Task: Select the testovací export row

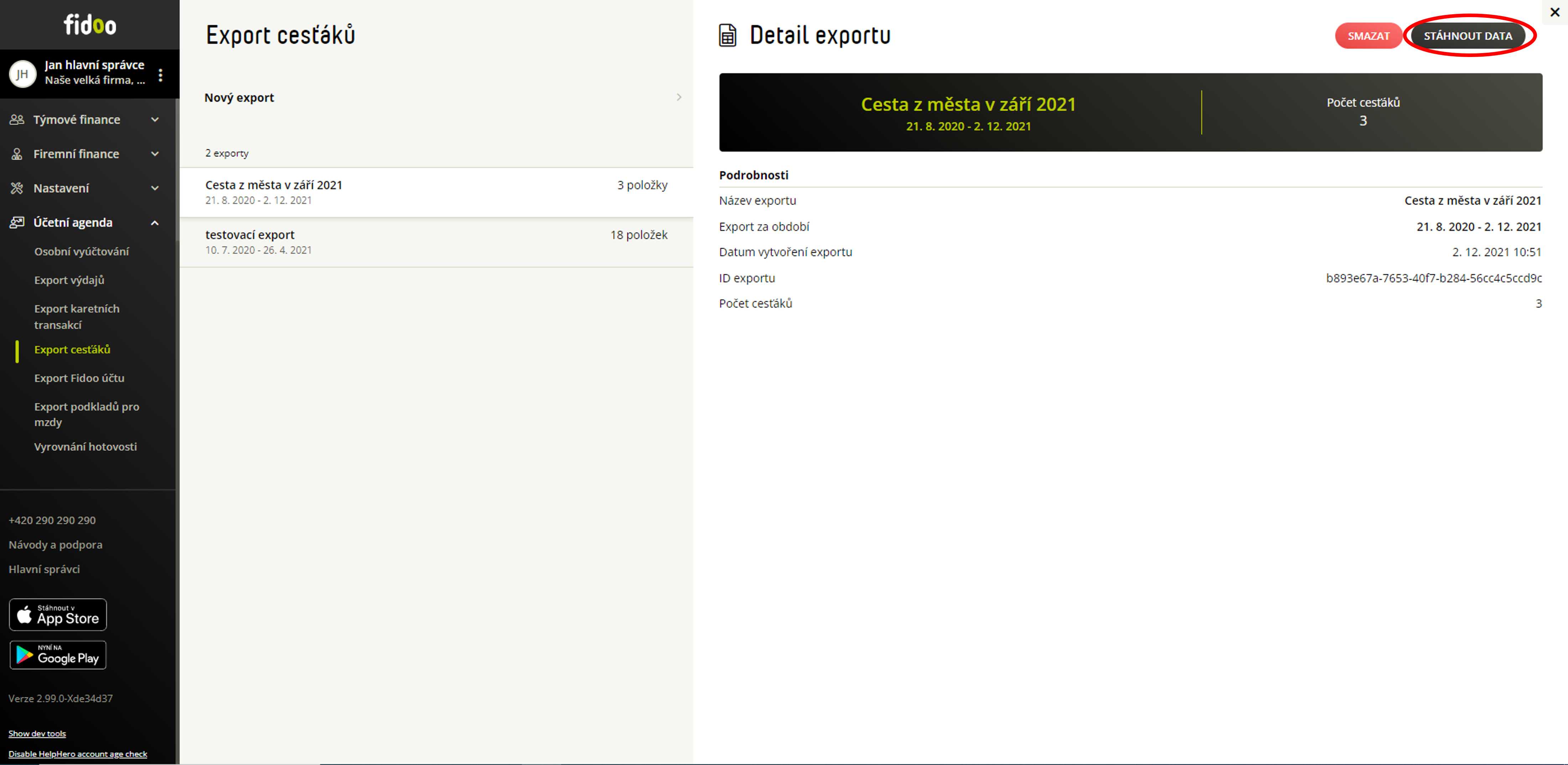Action: 437,242
